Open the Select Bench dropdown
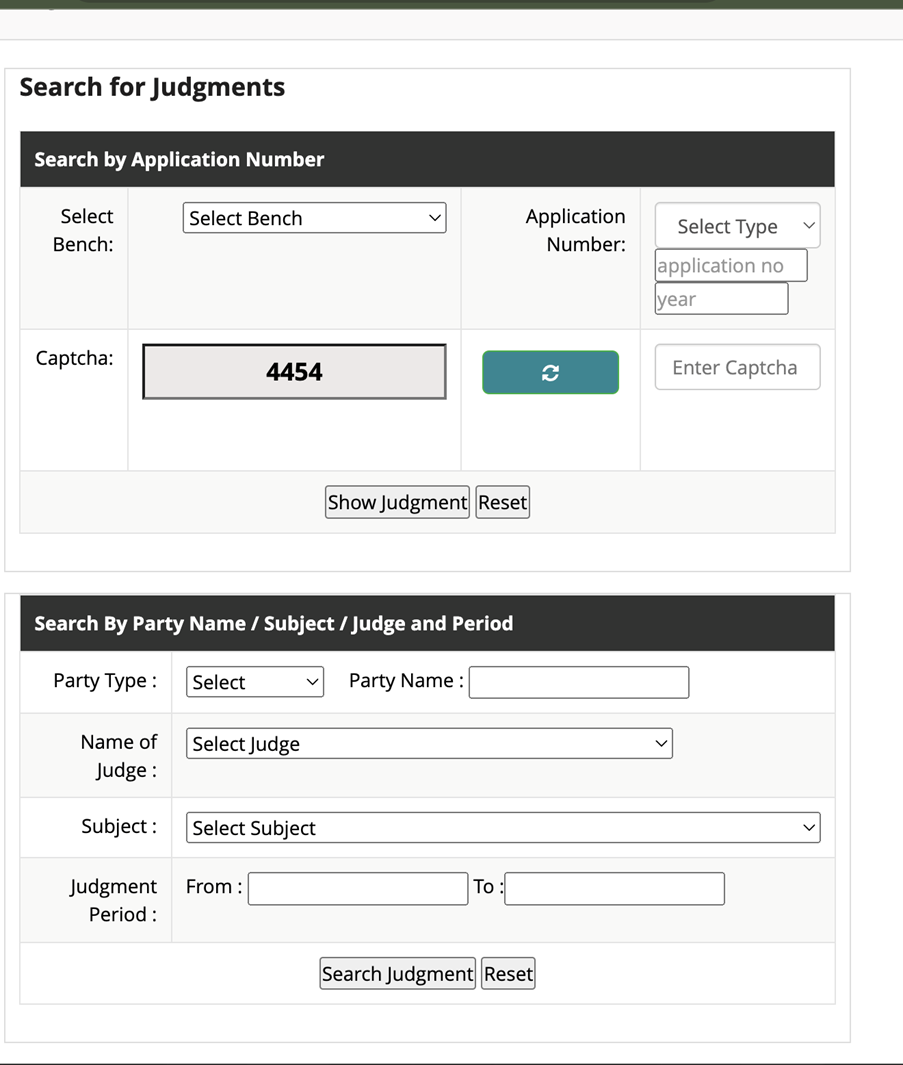The height and width of the screenshot is (1065, 903). click(x=314, y=218)
